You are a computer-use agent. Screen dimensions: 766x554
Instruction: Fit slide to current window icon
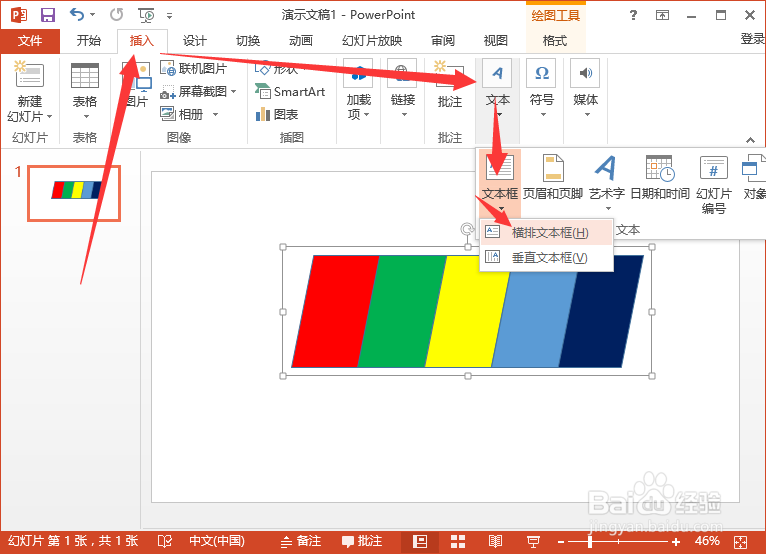(741, 542)
